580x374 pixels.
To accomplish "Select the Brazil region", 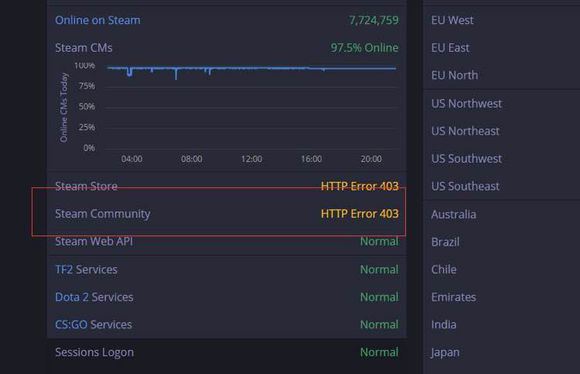I will [x=445, y=242].
